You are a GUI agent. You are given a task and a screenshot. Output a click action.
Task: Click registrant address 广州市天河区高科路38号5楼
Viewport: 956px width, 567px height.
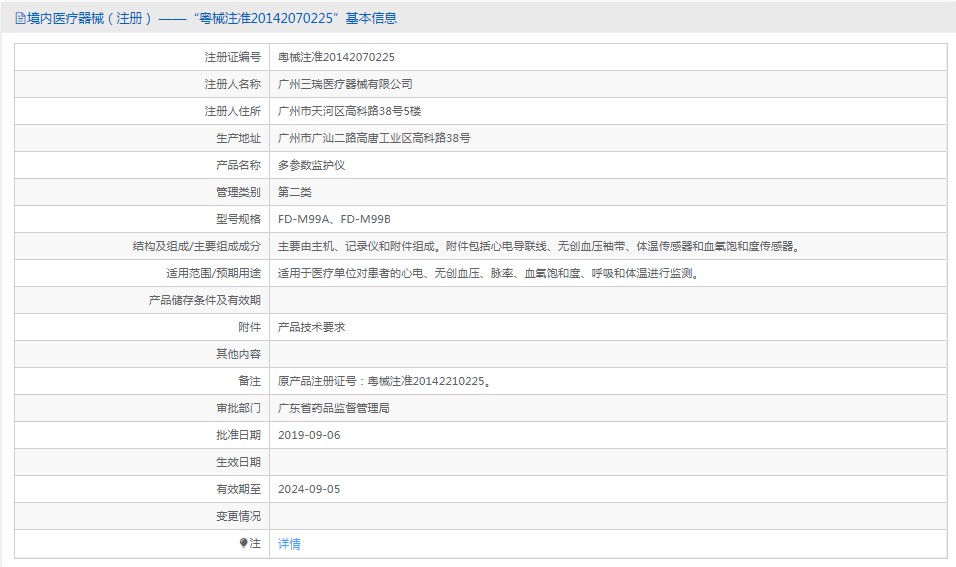pyautogui.click(x=349, y=111)
